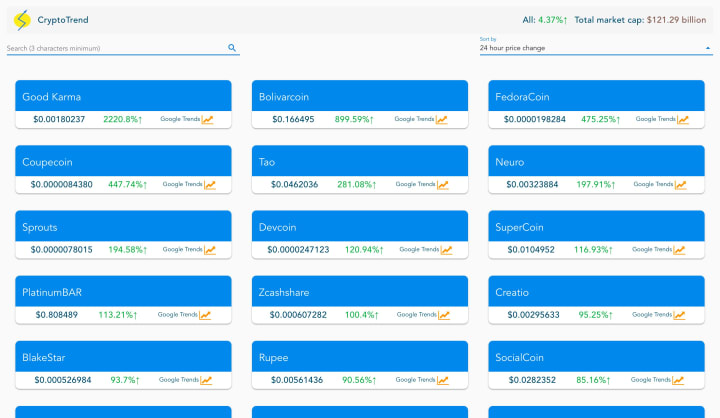Click the 899.59% change value
This screenshot has height=418, width=720.
pos(354,119)
